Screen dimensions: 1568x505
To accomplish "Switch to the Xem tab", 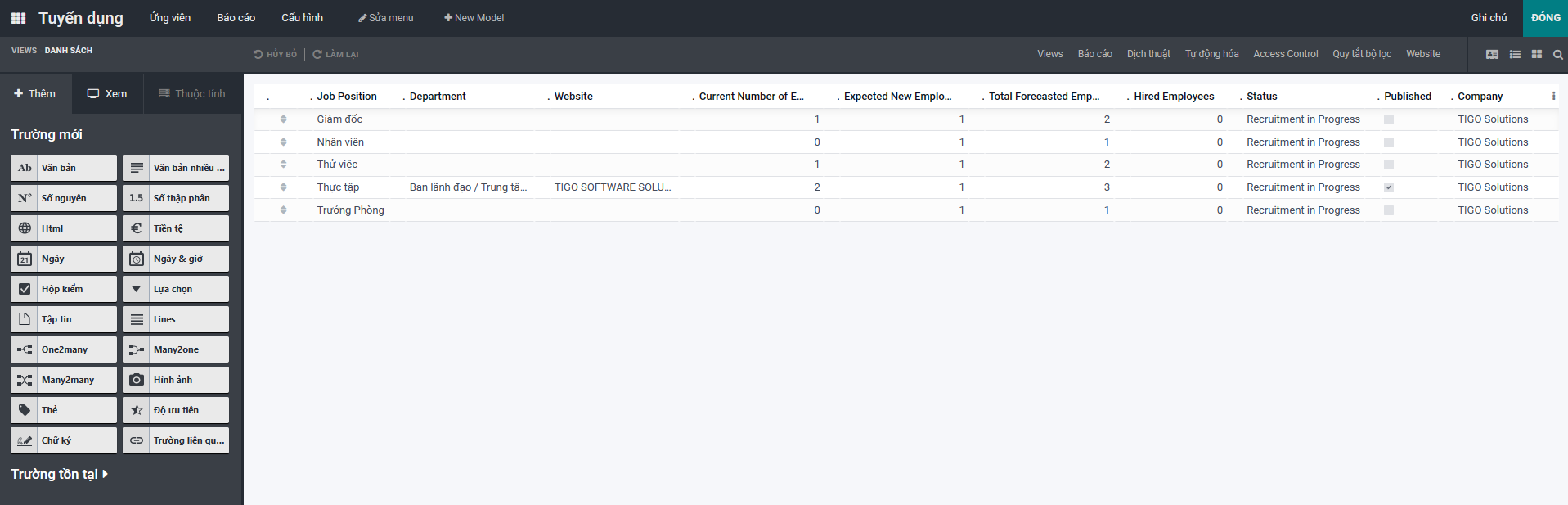I will (x=107, y=94).
